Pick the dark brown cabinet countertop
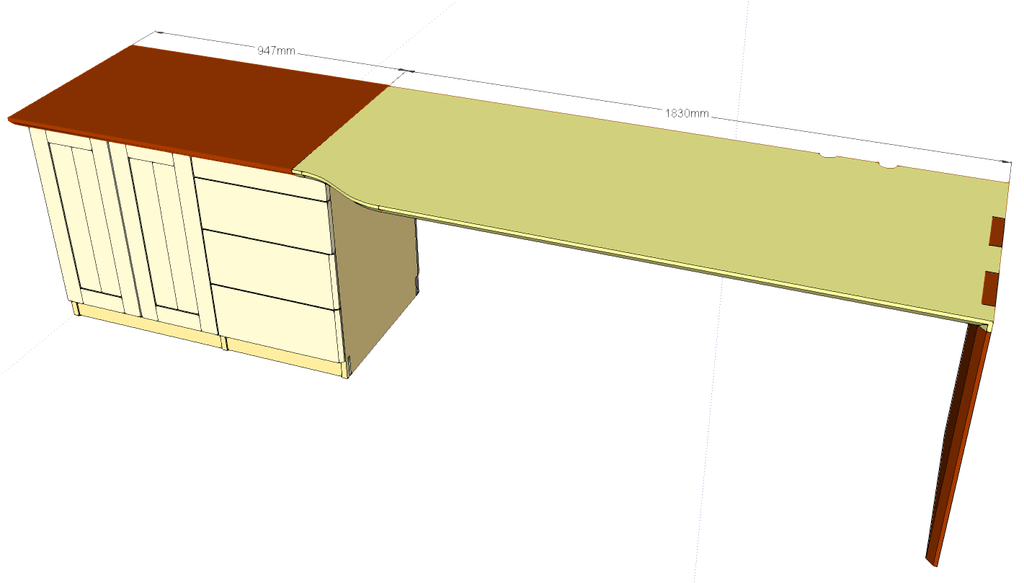Screen dimensions: 1024x583 pyautogui.click(x=199, y=109)
